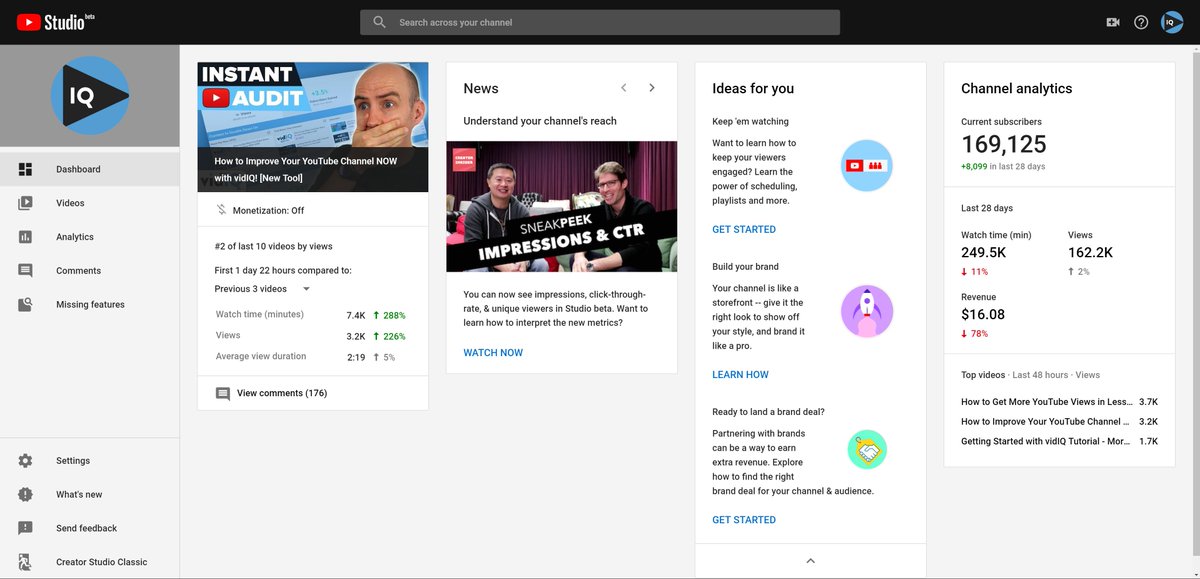Open the Analytics menu item
The image size is (1200, 579).
pyautogui.click(x=90, y=237)
